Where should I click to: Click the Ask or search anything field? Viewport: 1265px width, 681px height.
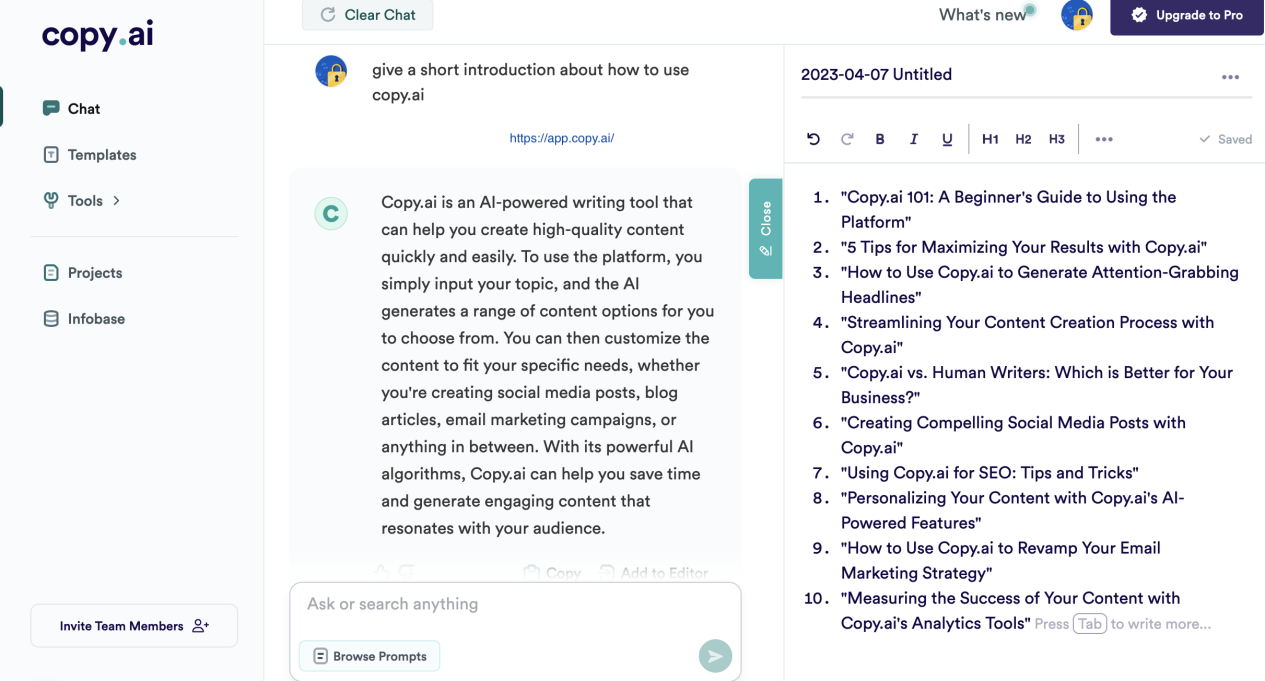(x=515, y=604)
